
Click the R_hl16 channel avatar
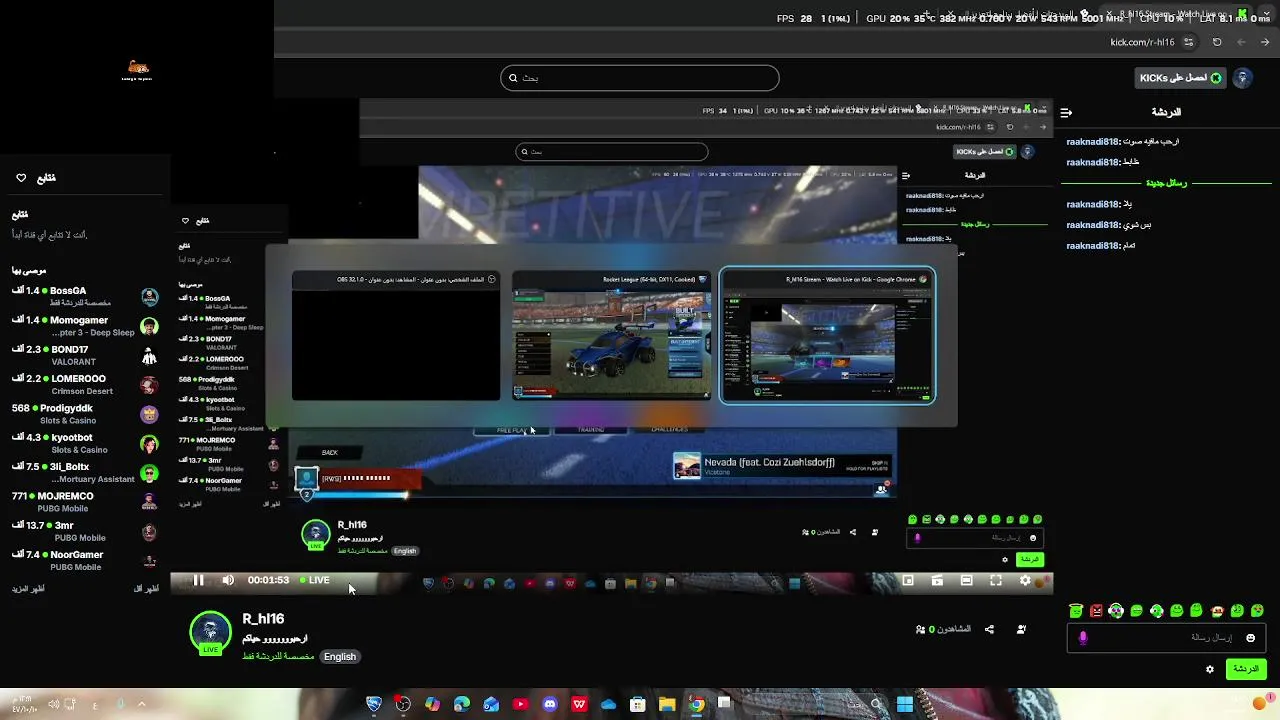click(210, 632)
